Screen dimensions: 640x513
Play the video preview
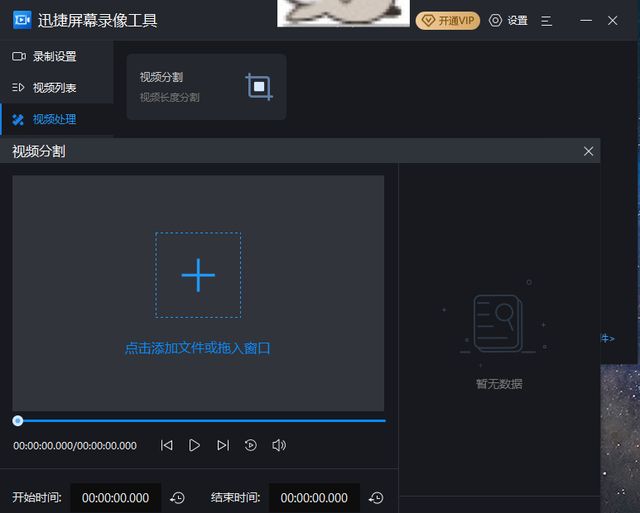point(194,445)
